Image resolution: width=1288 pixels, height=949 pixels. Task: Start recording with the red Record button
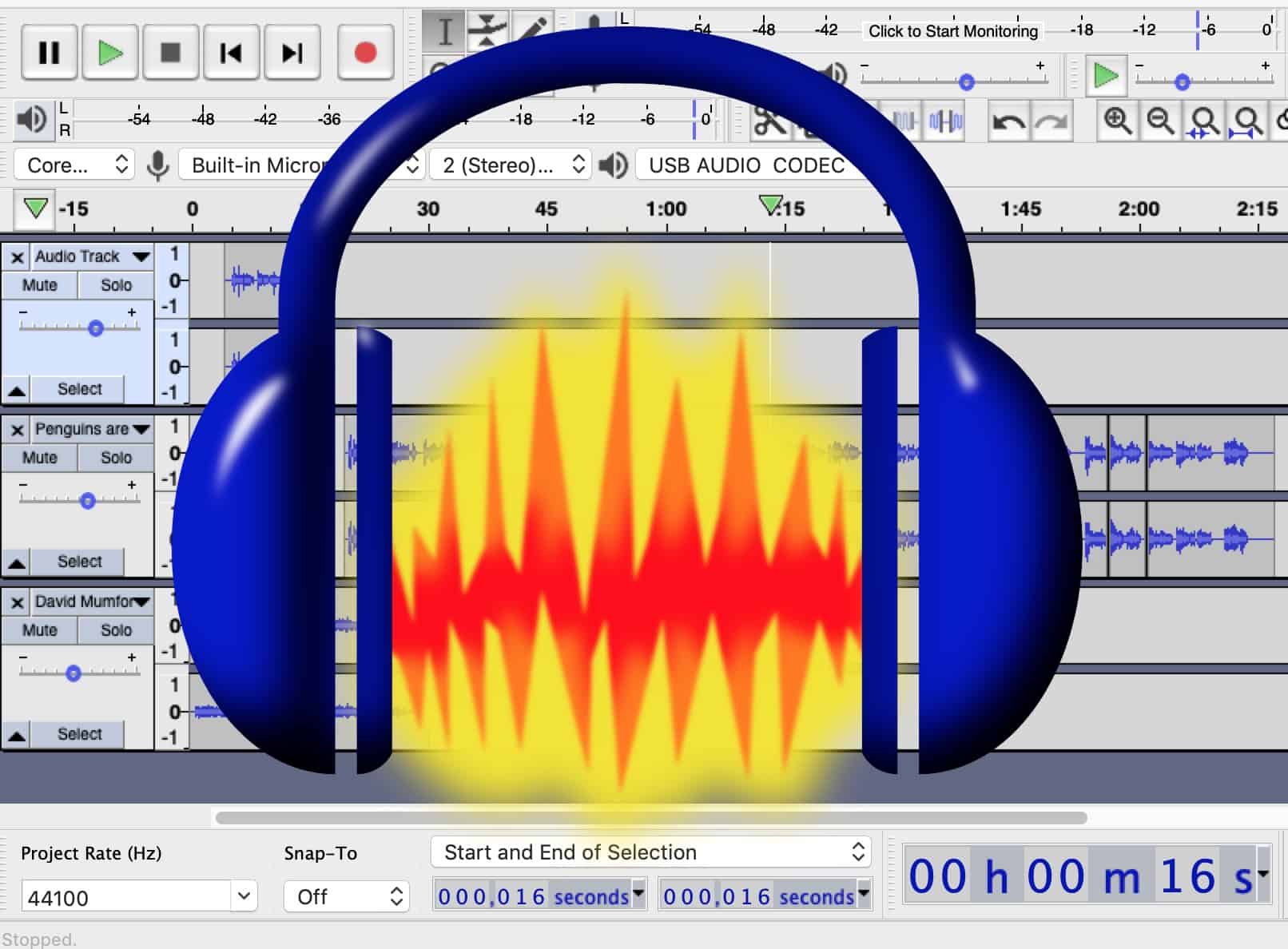pos(365,53)
